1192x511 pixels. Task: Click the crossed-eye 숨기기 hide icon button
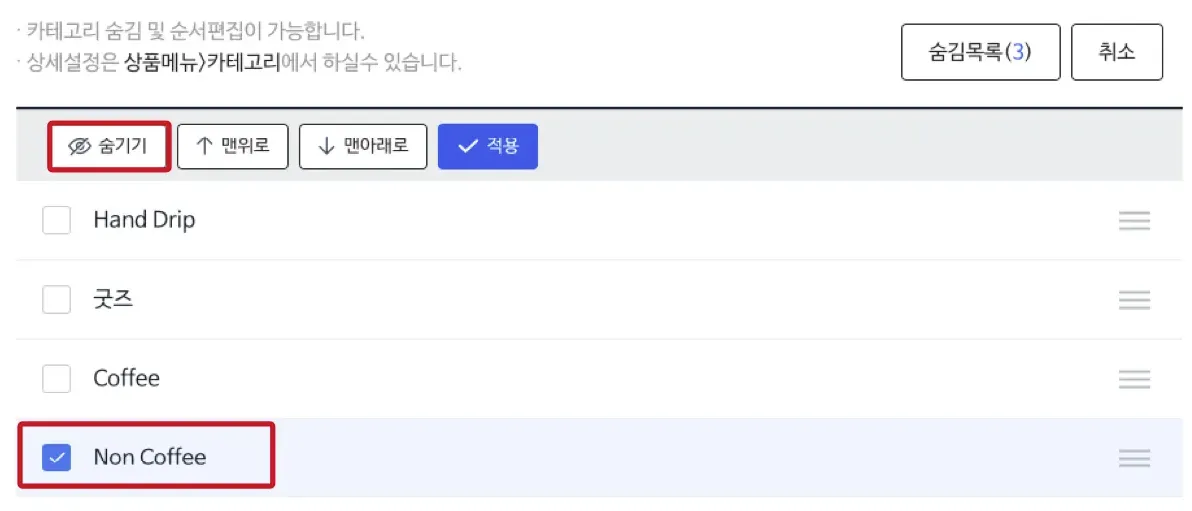[x=109, y=146]
